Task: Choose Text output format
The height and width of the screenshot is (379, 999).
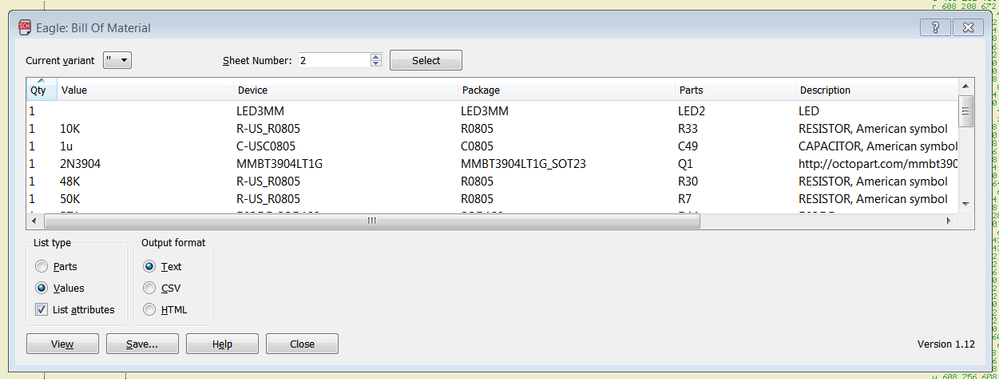Action: click(x=150, y=267)
